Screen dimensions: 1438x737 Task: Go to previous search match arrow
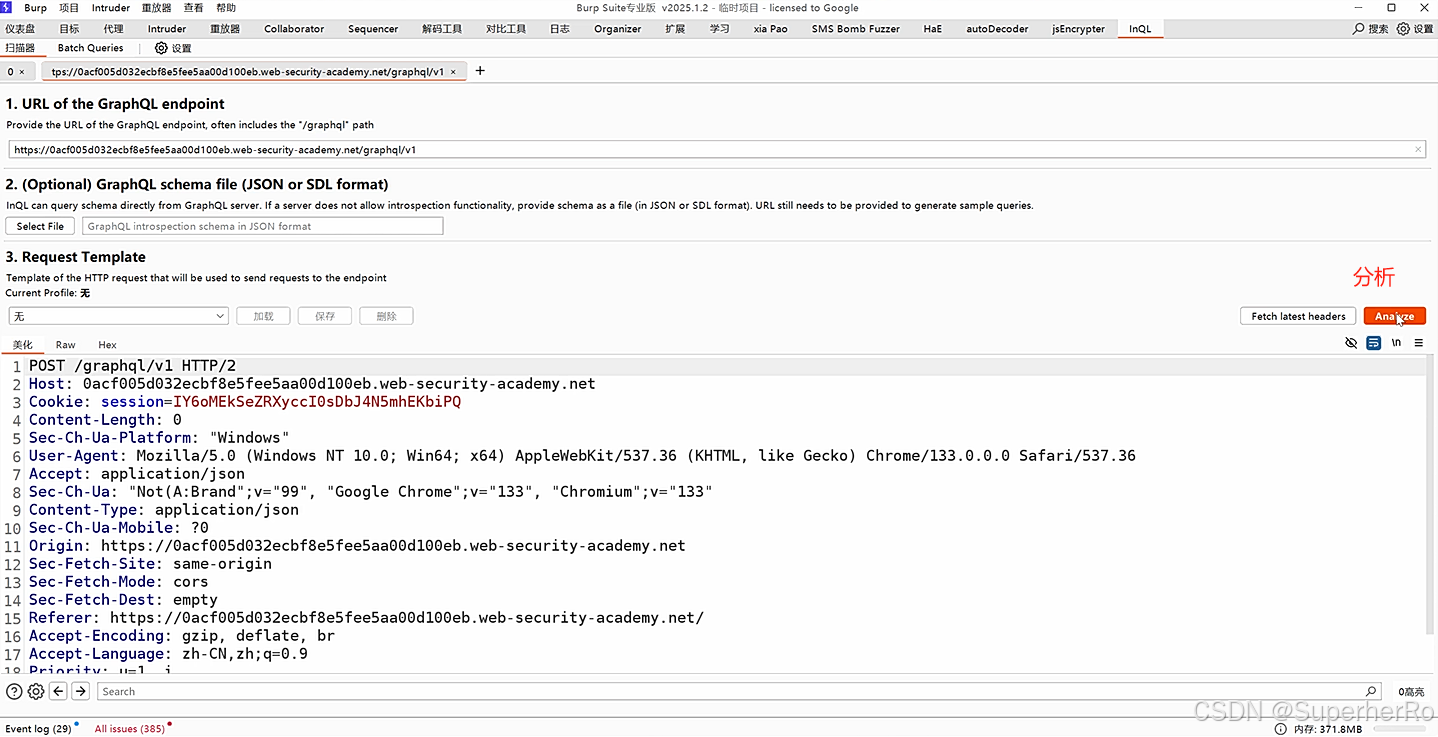click(x=58, y=691)
